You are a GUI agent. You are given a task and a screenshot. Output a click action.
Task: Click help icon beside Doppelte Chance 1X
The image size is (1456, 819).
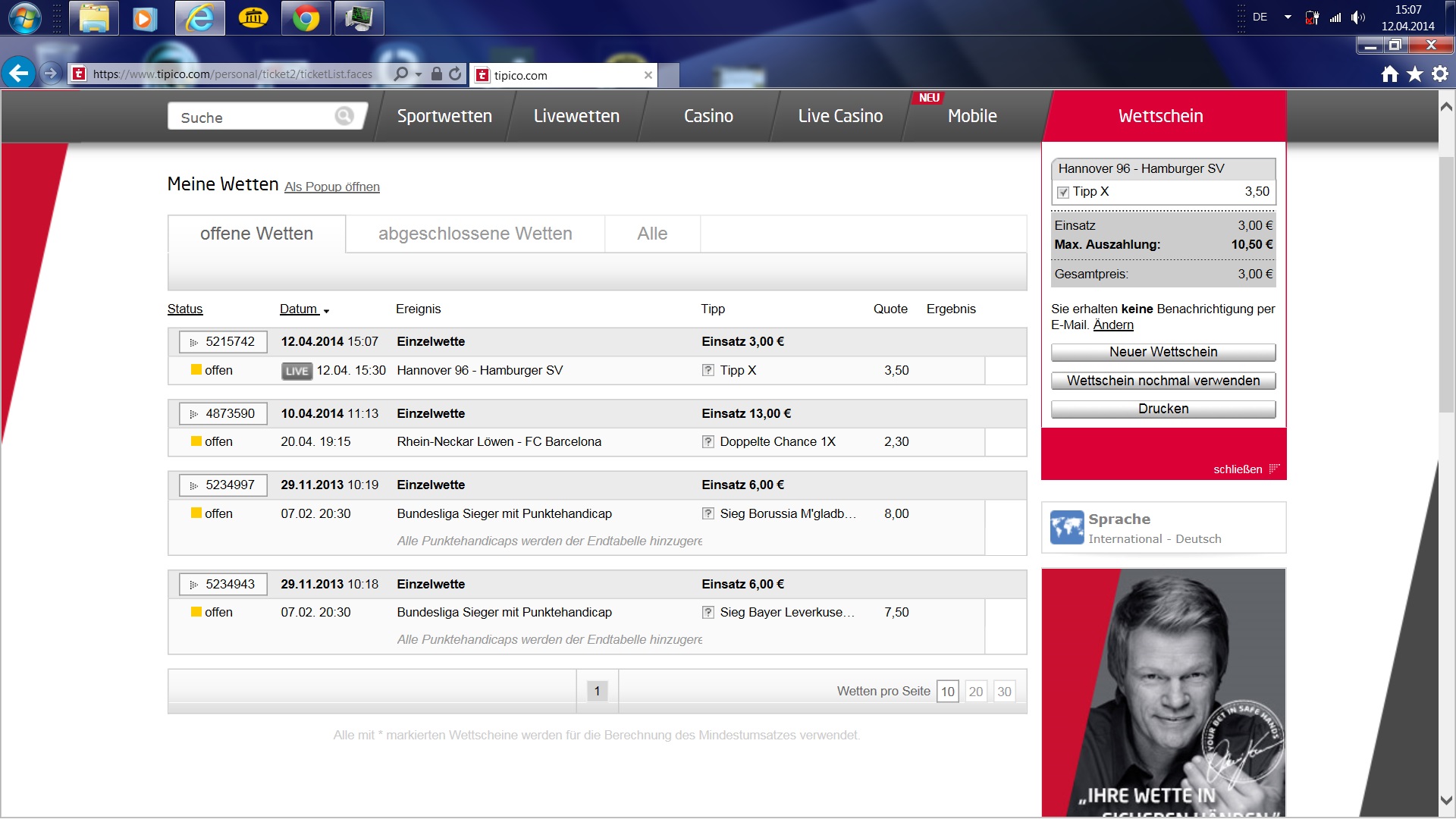[708, 442]
